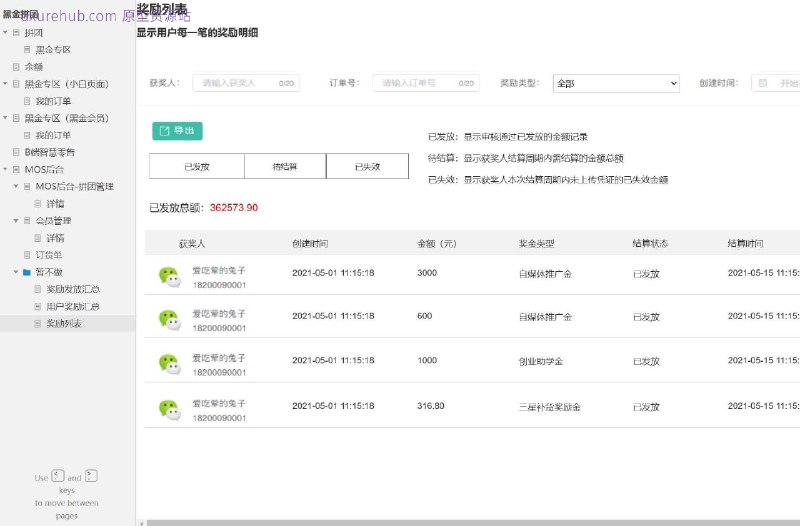Click 已发放 status in the 3000 row

tap(646, 274)
